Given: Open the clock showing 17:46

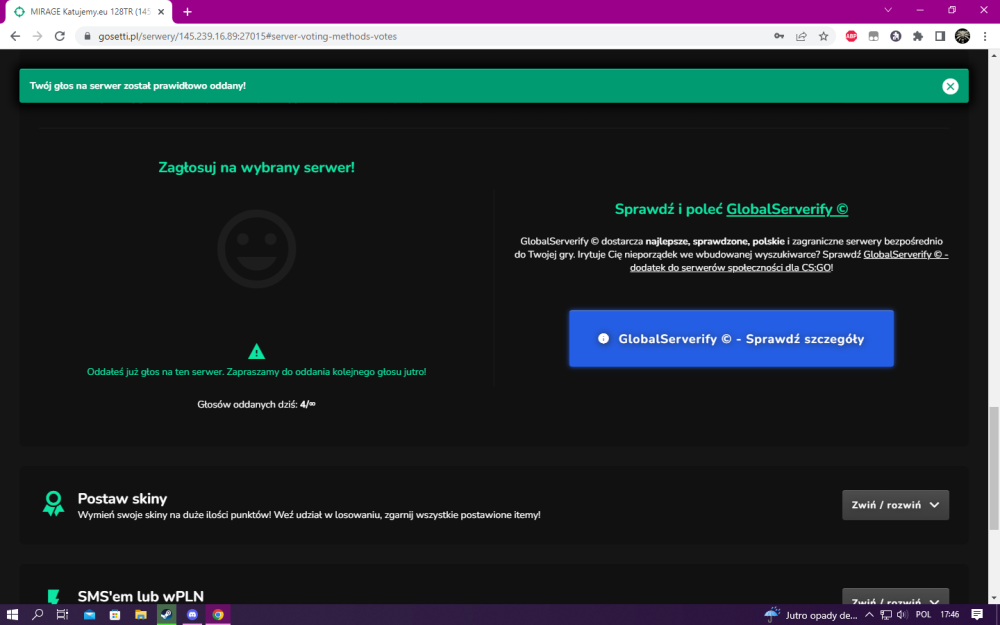Looking at the screenshot, I should [x=950, y=615].
